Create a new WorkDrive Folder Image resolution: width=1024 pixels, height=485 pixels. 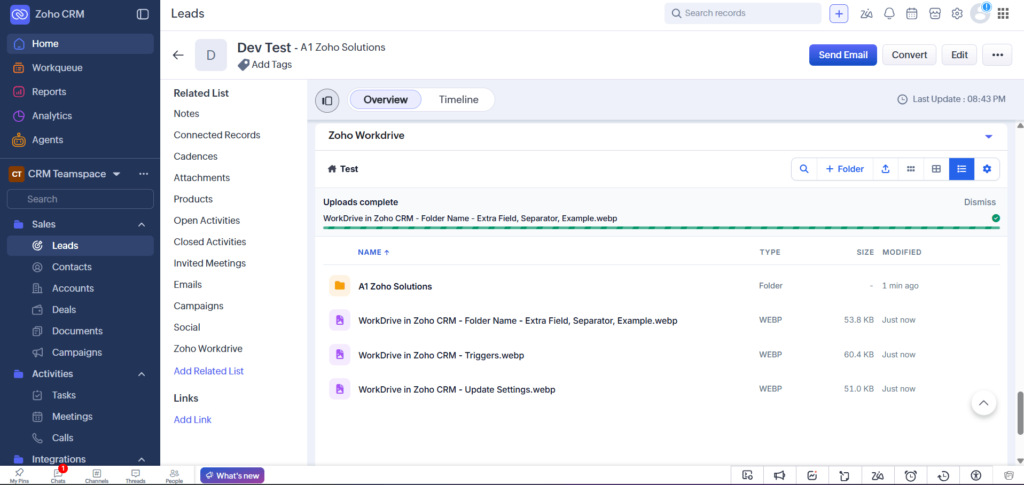point(844,168)
